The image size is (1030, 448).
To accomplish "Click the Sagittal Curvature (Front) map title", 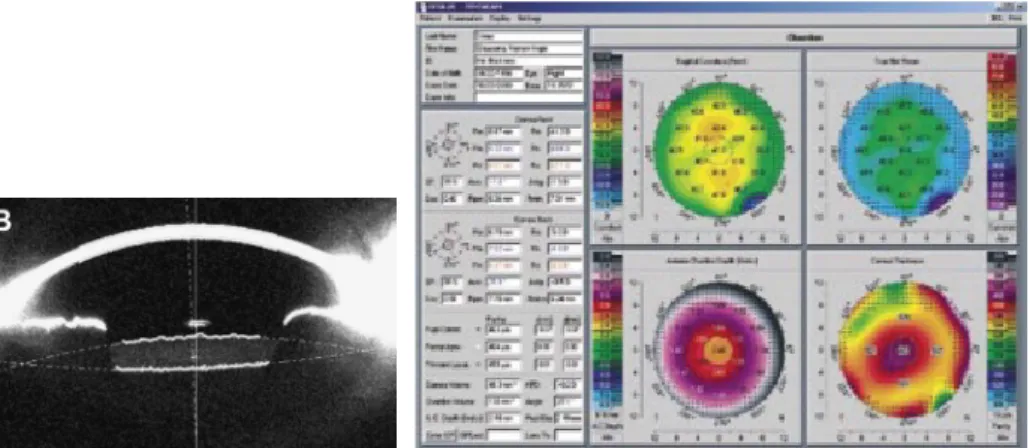I will tap(713, 61).
